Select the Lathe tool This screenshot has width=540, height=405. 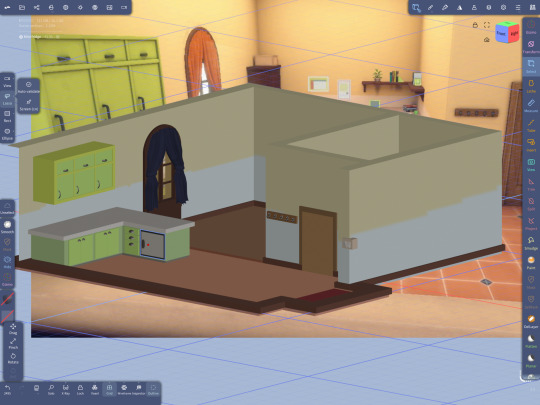(531, 86)
